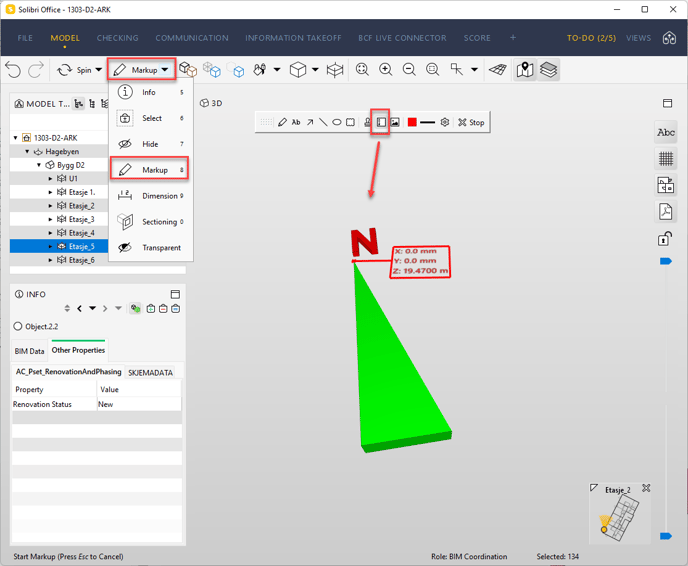Choose Dimension from the tool menu

(x=150, y=196)
